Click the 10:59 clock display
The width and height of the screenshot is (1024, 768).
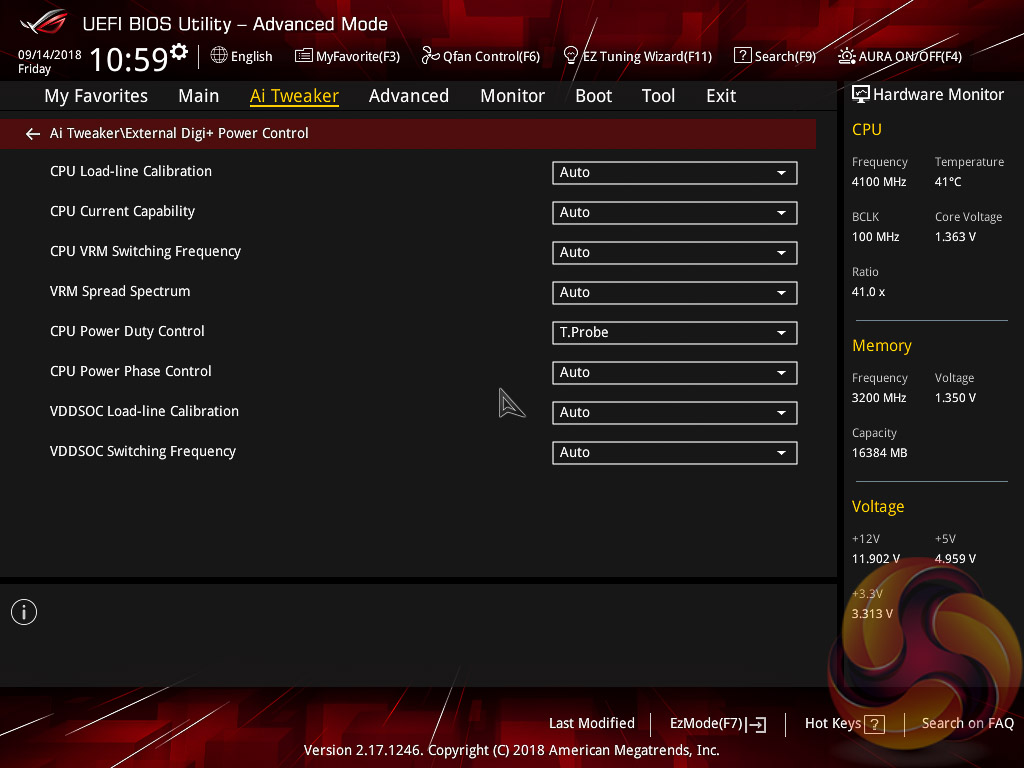129,59
